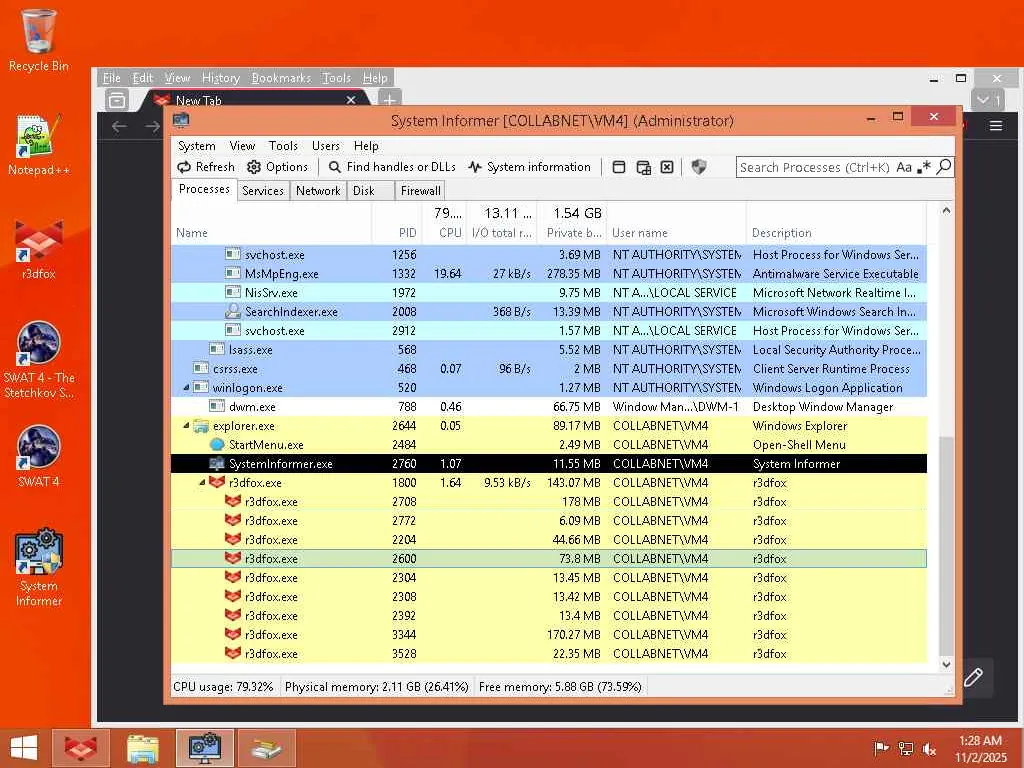Click the pencil edit icon in r3dfox

coord(973,677)
